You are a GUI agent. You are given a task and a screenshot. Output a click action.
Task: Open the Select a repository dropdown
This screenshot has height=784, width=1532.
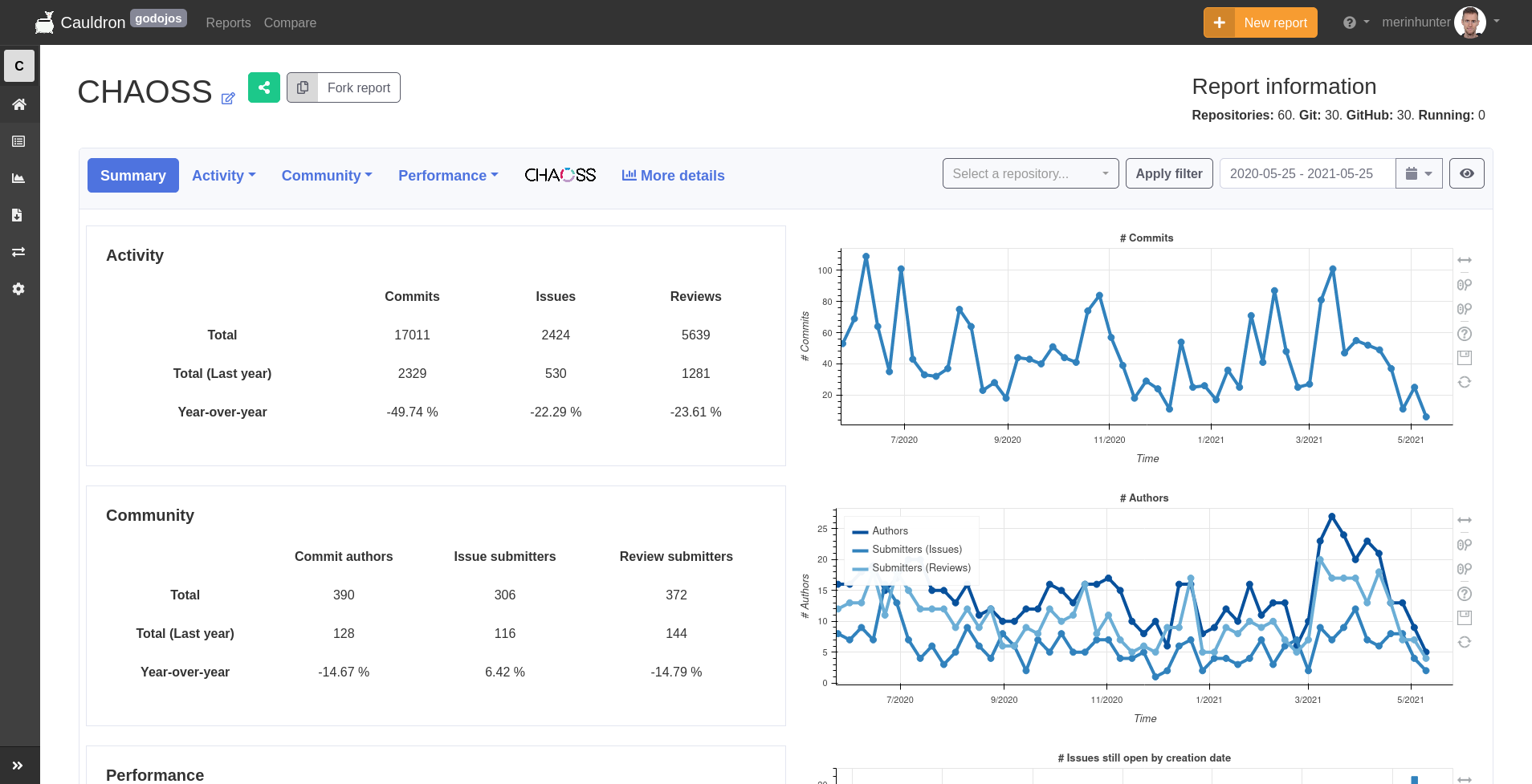[x=1030, y=173]
